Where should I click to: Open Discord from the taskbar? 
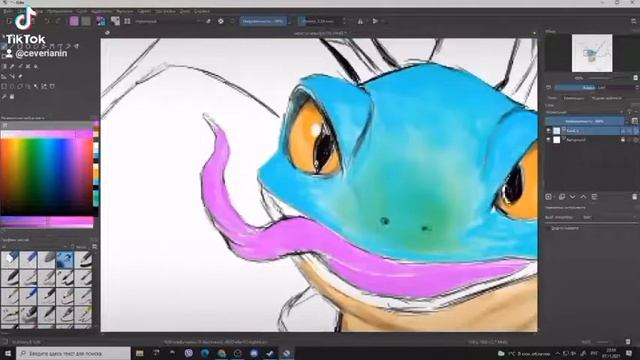[x=254, y=353]
